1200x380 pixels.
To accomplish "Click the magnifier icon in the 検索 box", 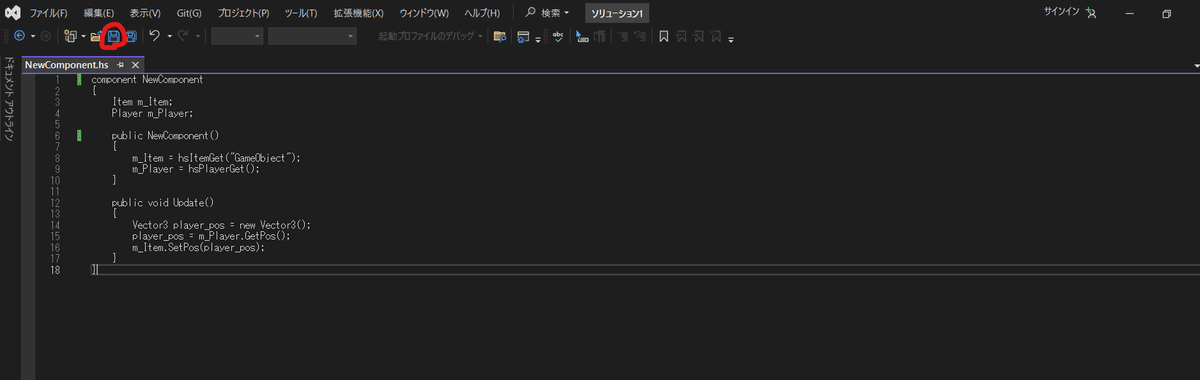I will tap(531, 13).
